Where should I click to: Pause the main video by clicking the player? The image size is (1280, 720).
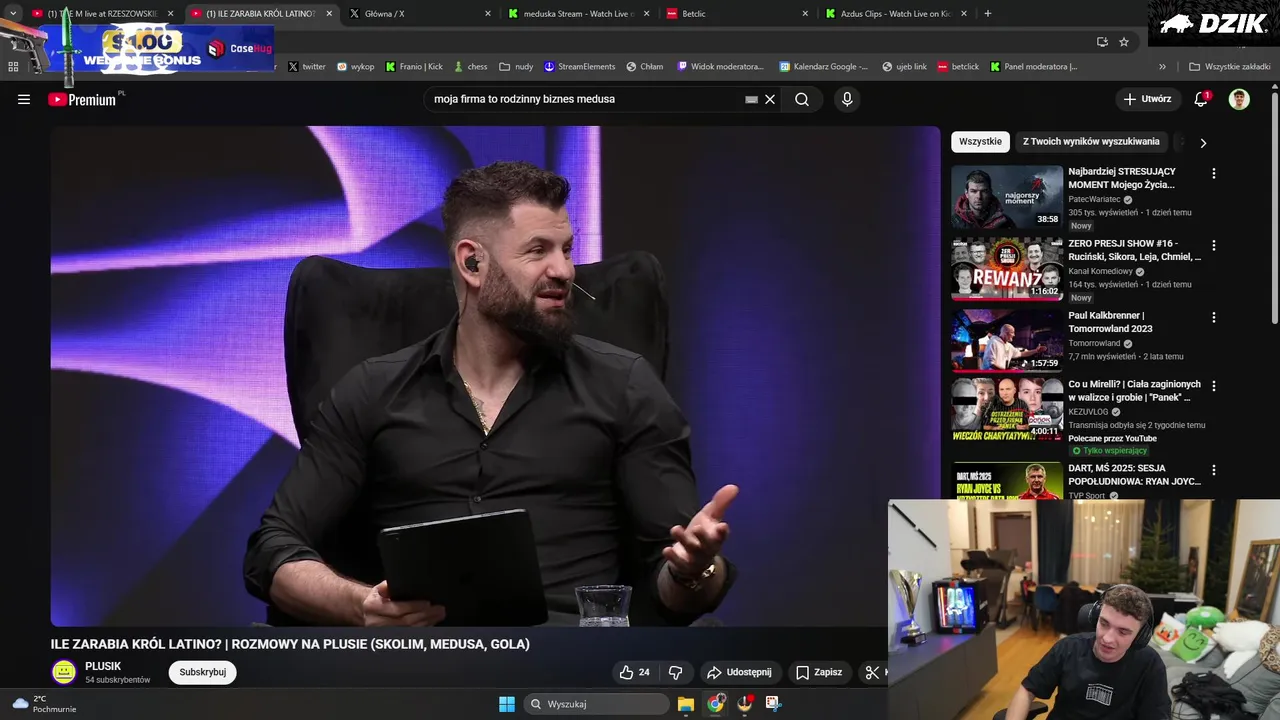[495, 376]
